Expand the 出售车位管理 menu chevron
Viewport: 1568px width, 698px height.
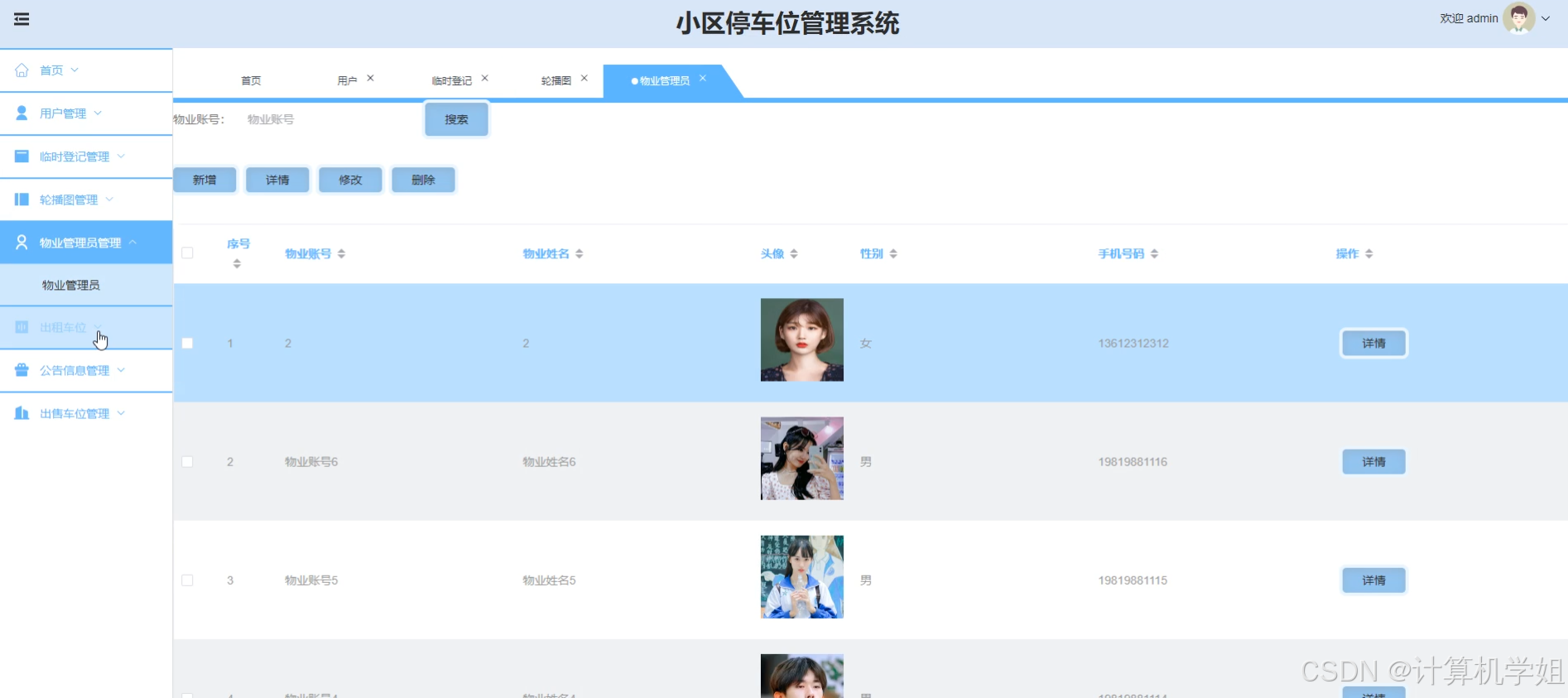[x=121, y=412]
